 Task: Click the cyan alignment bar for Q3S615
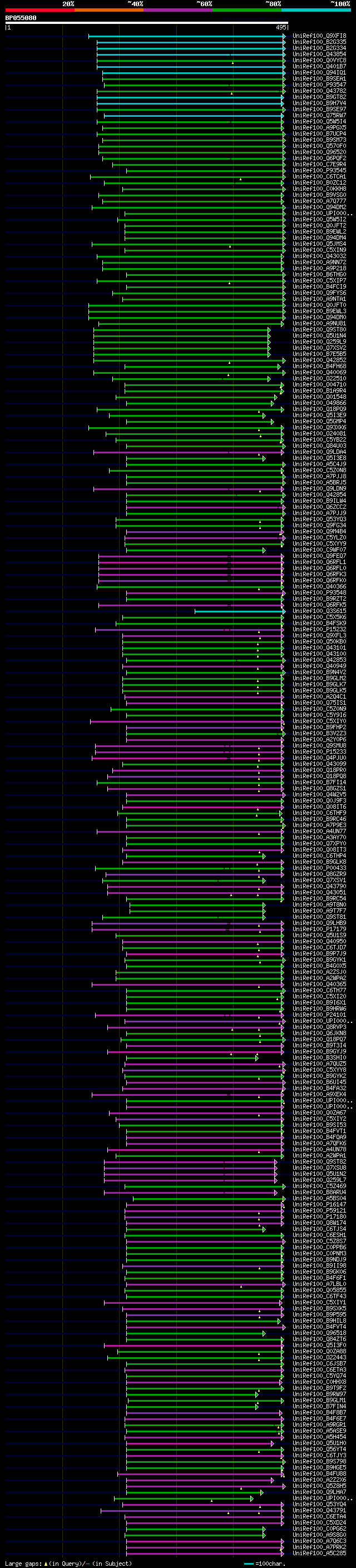tap(239, 611)
